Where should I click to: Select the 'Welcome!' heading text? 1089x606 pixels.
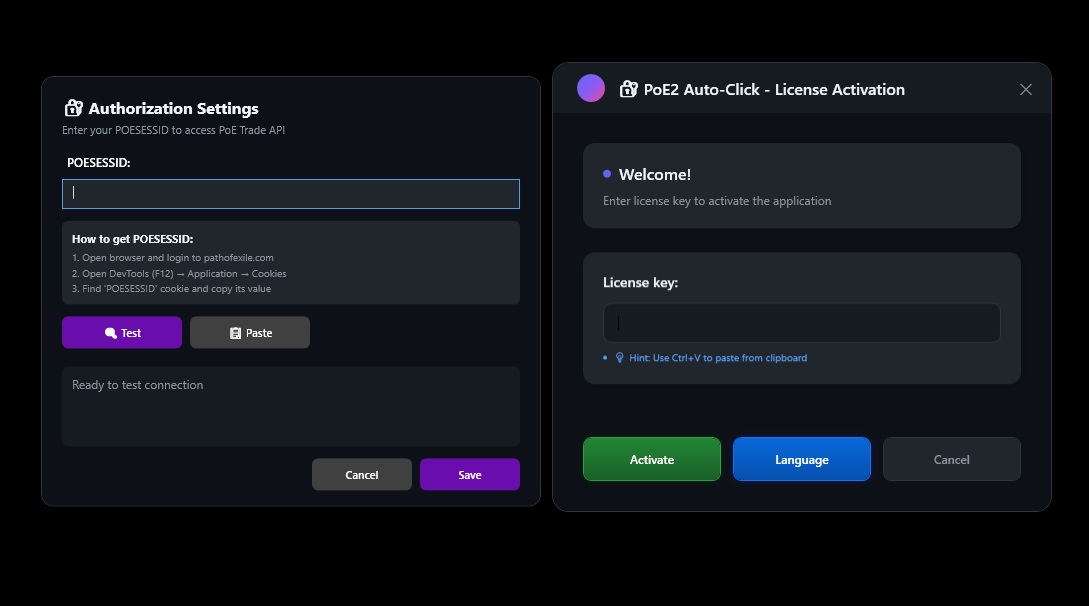coord(654,174)
